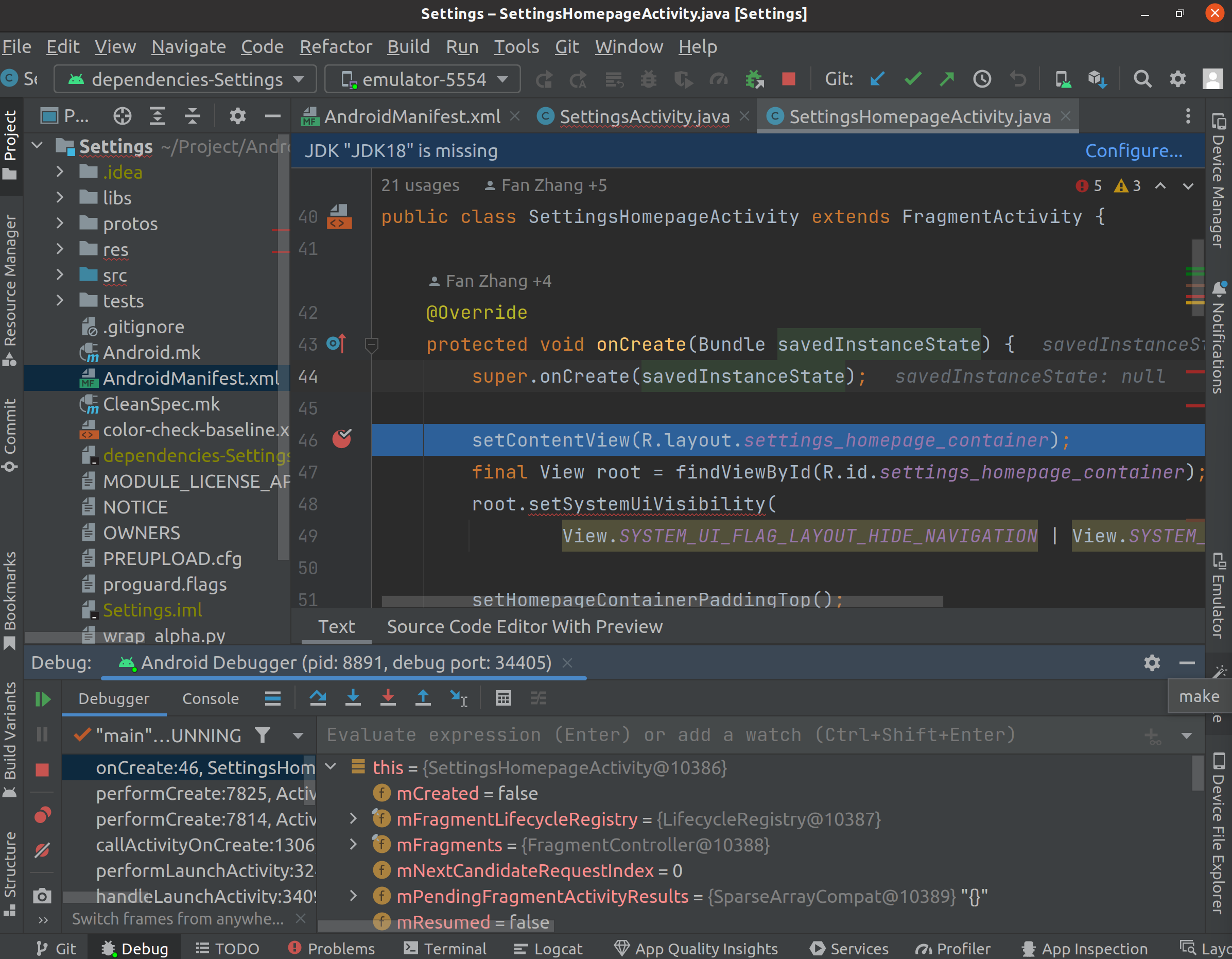Expand the src folder in project tree
Viewport: 1232px width, 959px height.
[60, 275]
